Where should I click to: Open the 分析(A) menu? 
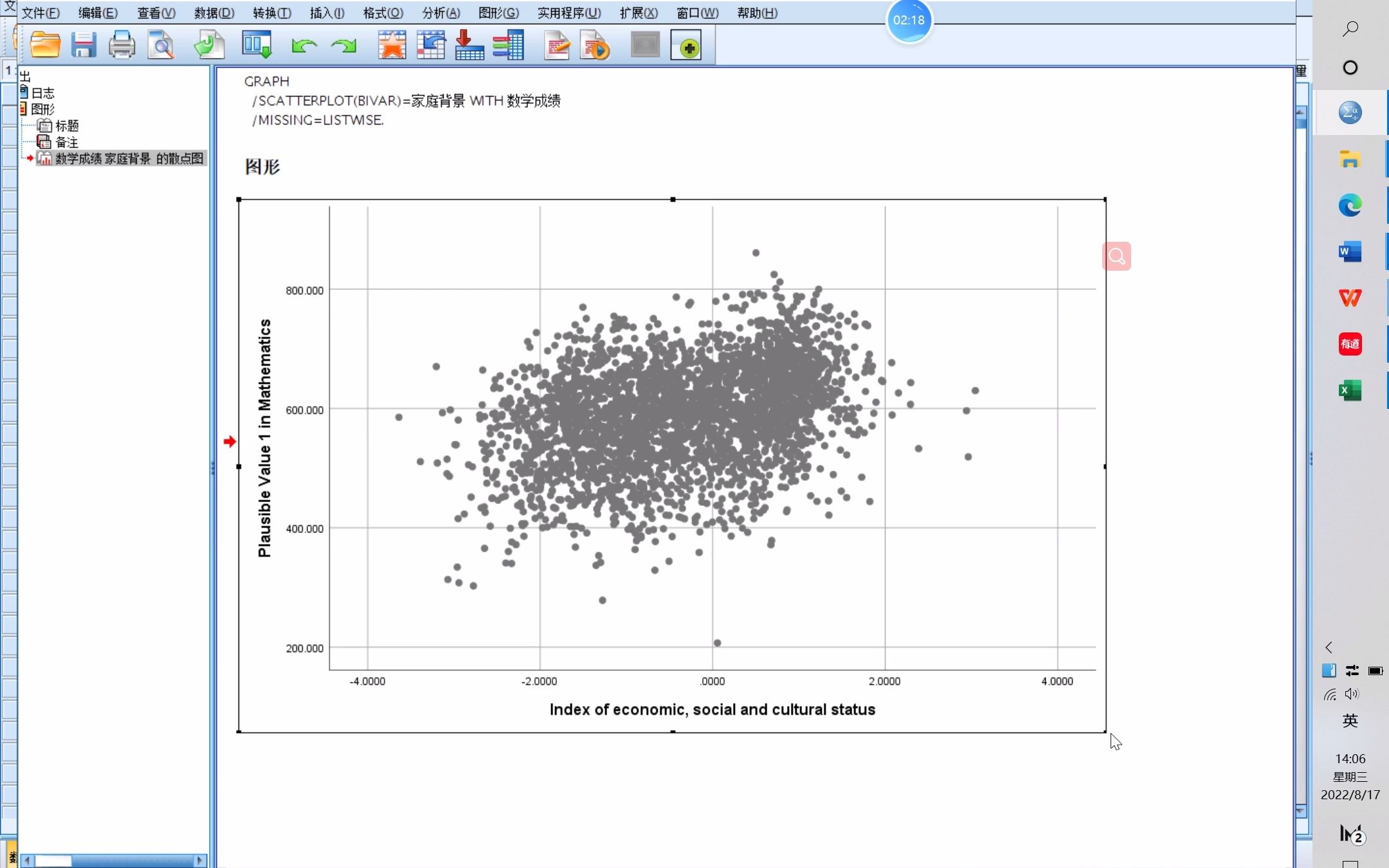[441, 13]
